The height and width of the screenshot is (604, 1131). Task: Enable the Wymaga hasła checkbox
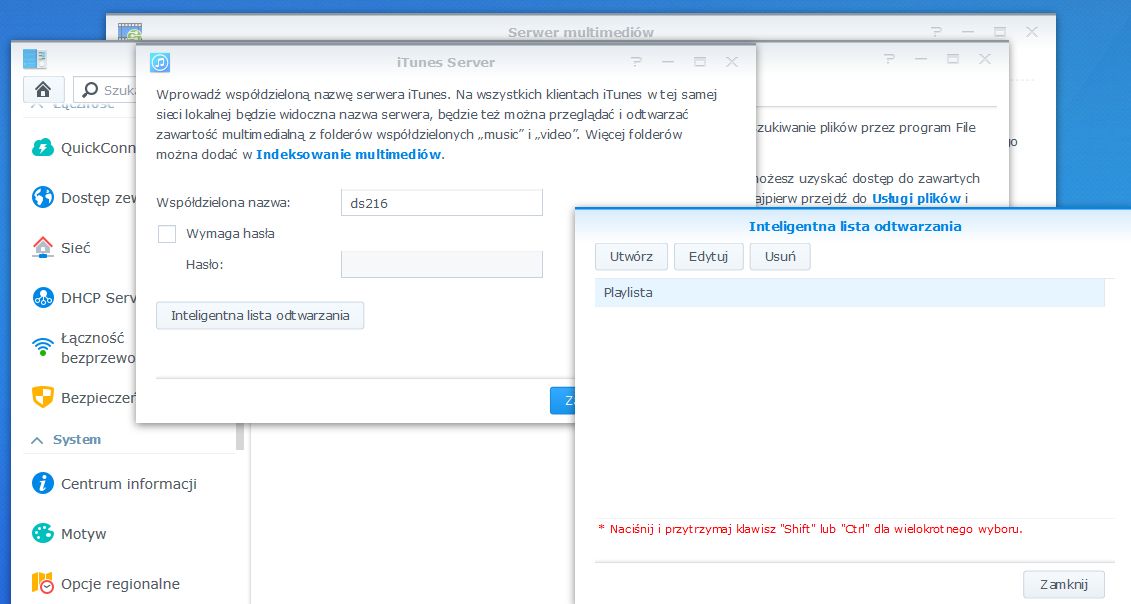[167, 234]
